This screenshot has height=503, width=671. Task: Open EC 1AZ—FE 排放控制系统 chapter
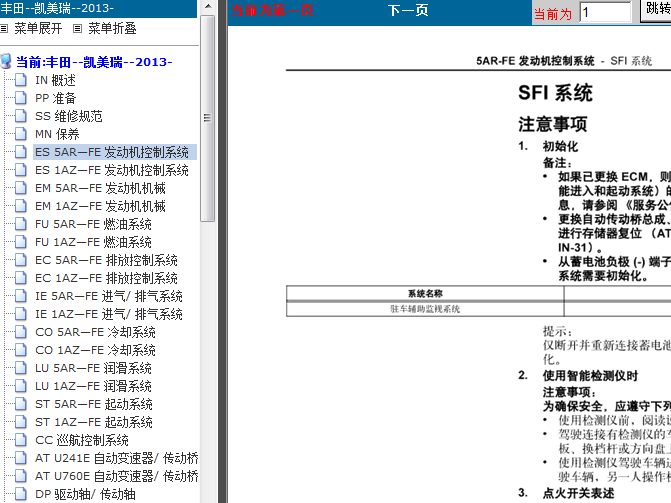coord(106,278)
